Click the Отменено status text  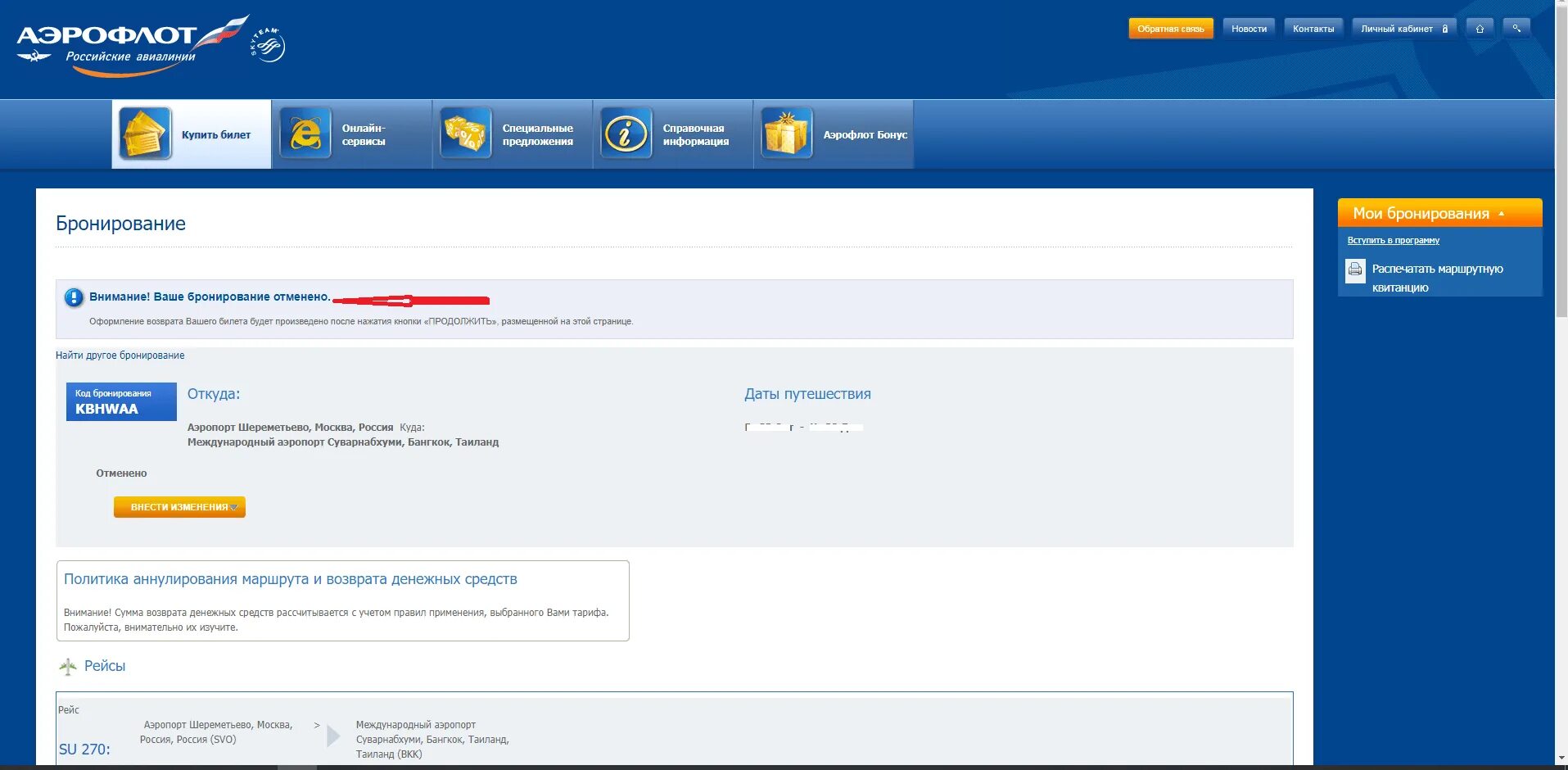coord(121,473)
